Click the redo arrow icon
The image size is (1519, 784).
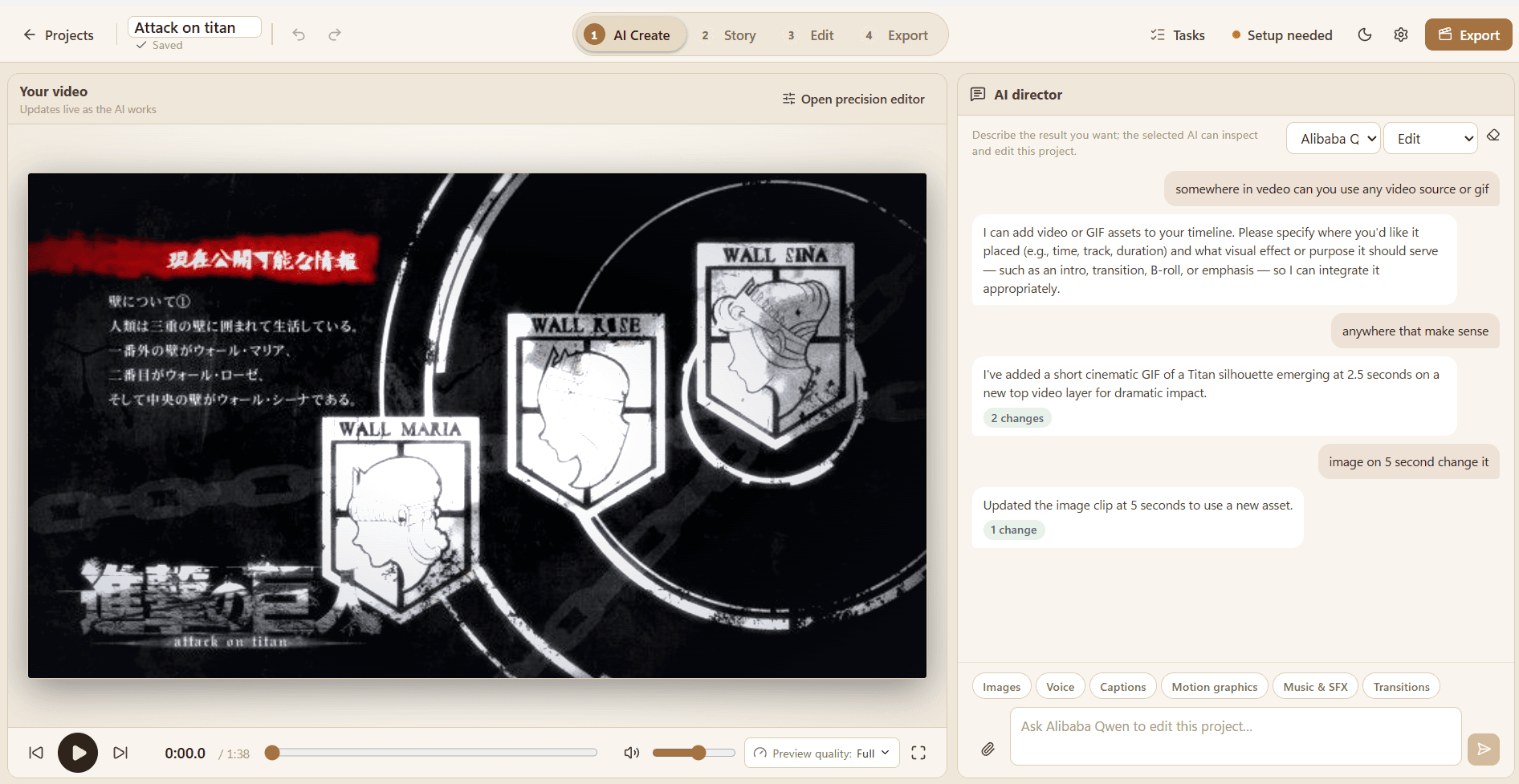(x=335, y=35)
